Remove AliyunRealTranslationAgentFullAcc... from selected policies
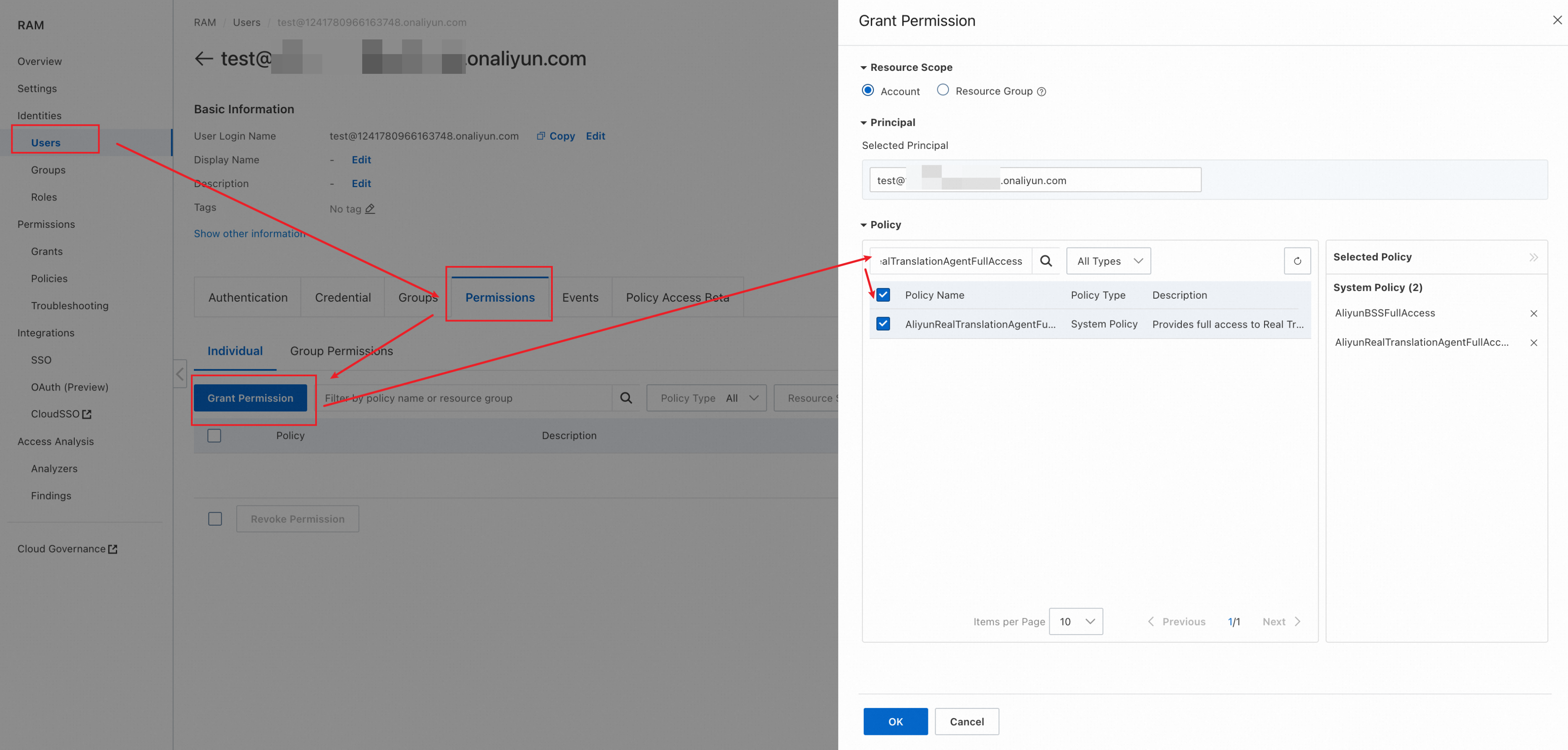The width and height of the screenshot is (1568, 750). [x=1533, y=342]
